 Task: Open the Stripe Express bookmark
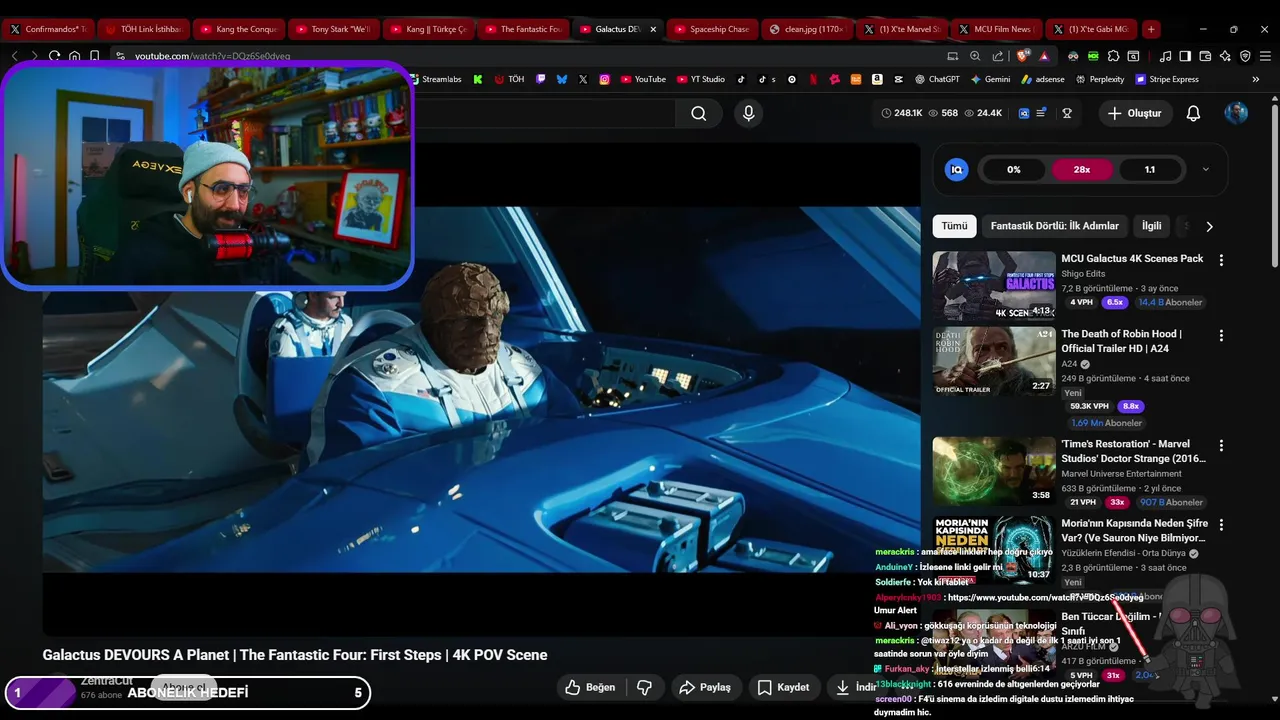click(x=1167, y=79)
